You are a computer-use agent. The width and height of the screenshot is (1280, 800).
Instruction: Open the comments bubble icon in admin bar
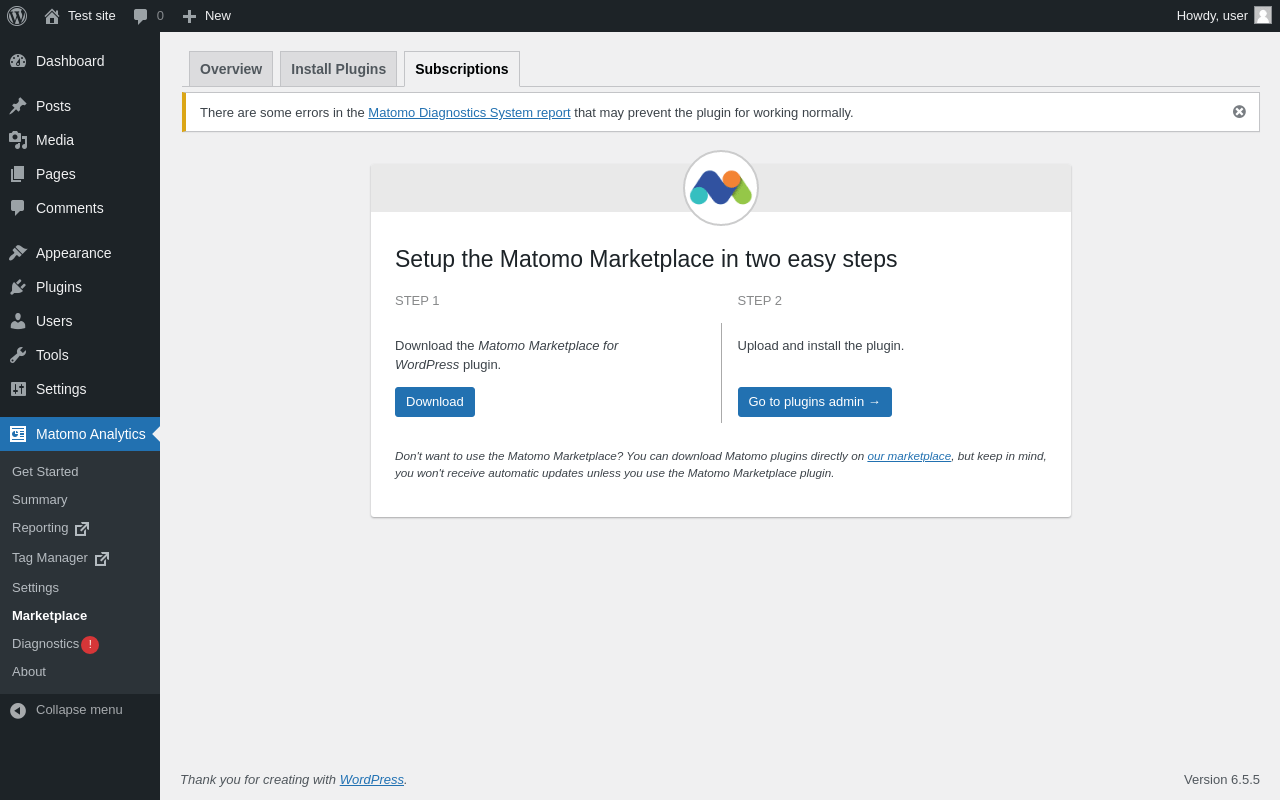(141, 16)
